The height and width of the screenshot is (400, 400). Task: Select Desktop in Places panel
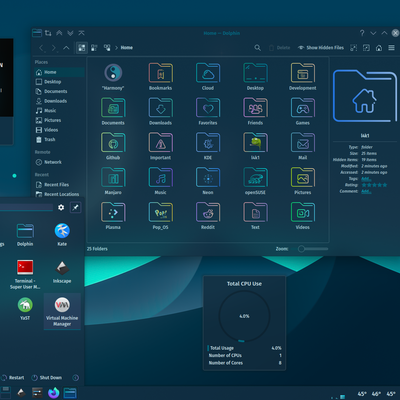coord(59,82)
